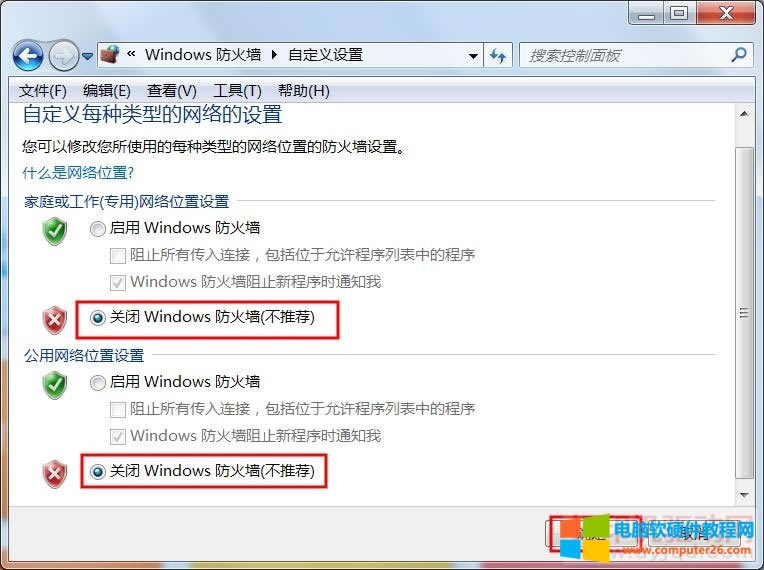Select 关闭 Windows 防火墙 for home network
Viewport: 764px width, 570px height.
pos(97,318)
